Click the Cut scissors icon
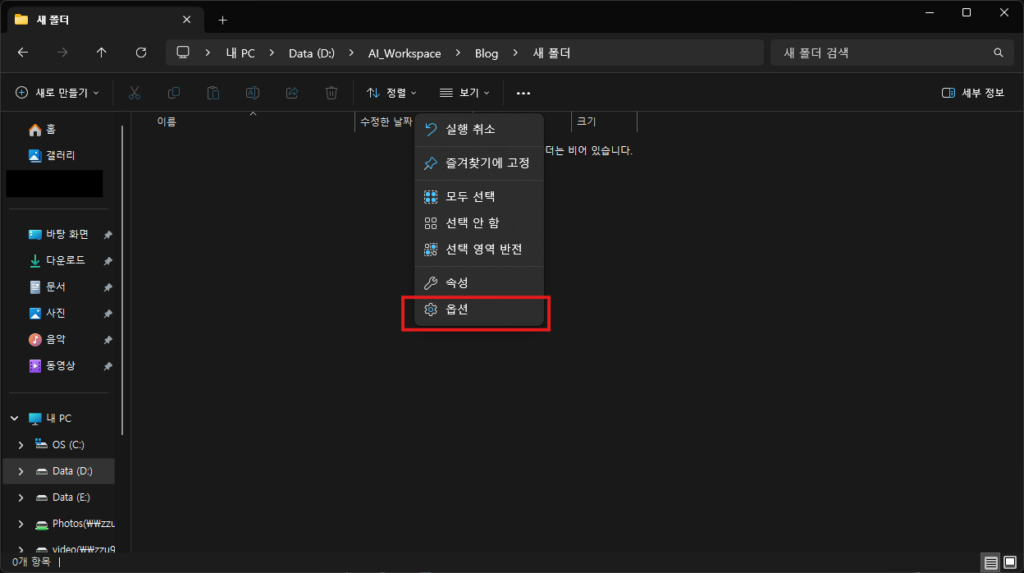 pos(135,93)
